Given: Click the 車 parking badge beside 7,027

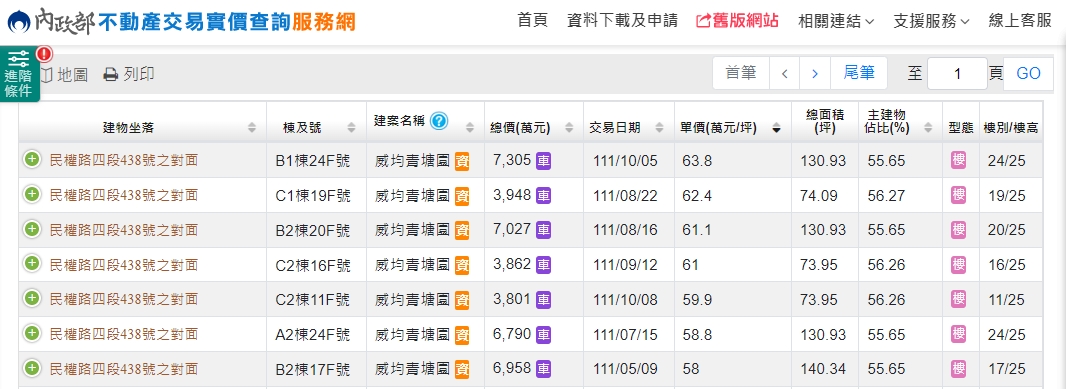Looking at the screenshot, I should tap(543, 230).
